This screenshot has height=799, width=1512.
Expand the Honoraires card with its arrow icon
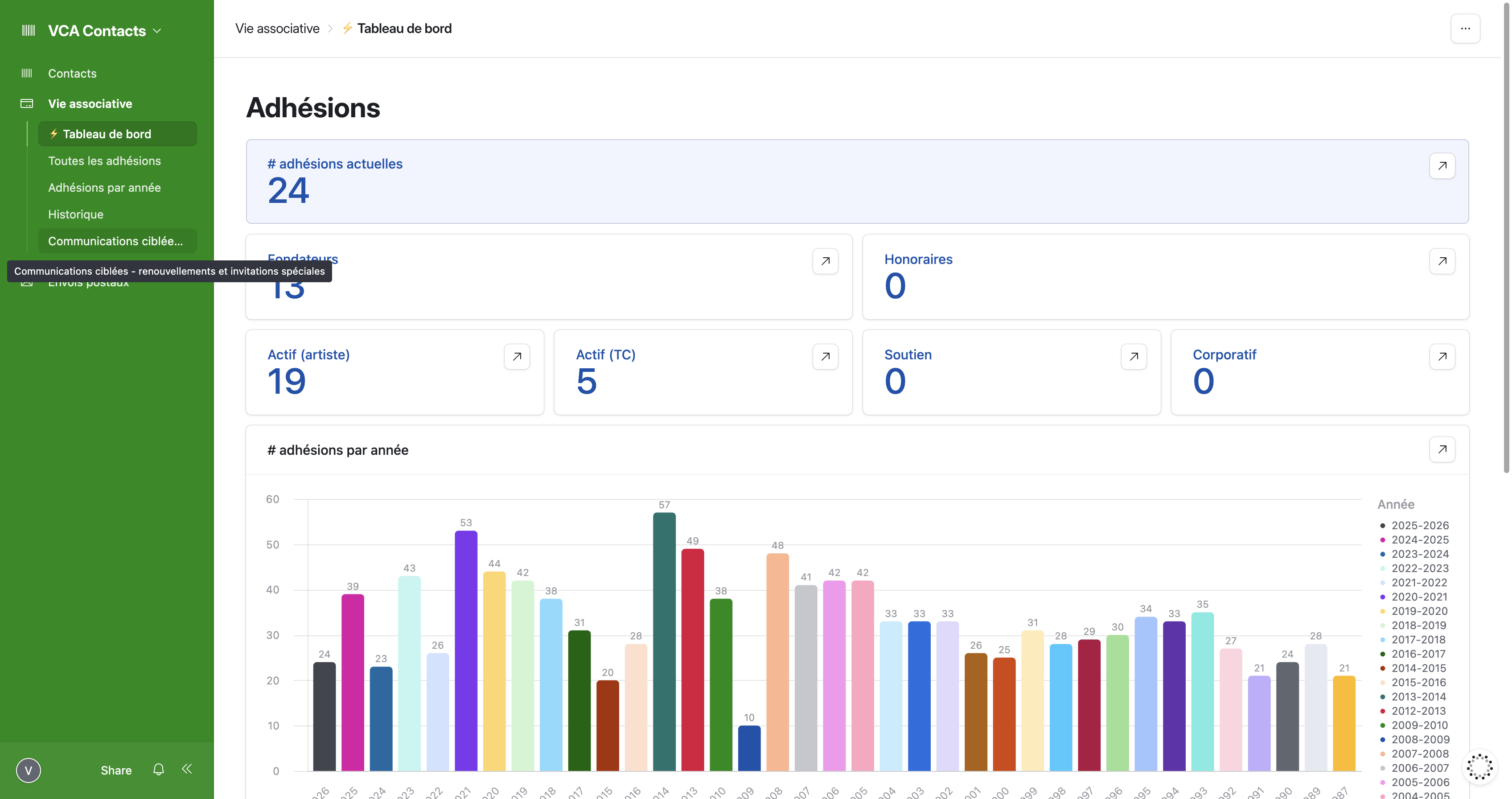click(x=1442, y=261)
